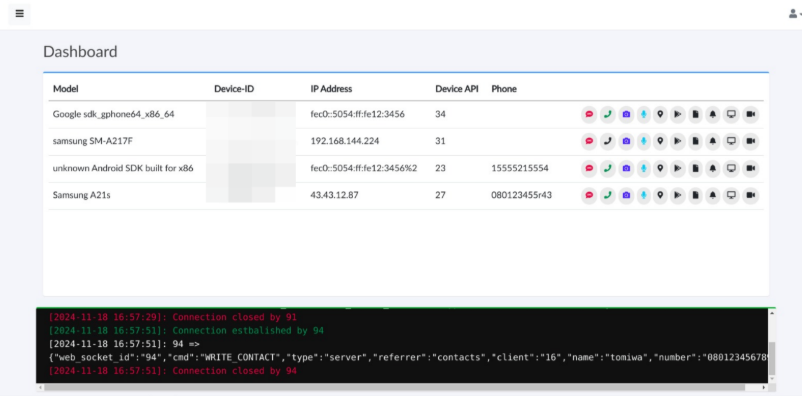Click the SMS icon for Google sdk_gphone64_x86_64
The height and width of the screenshot is (396, 802).
[x=589, y=115]
